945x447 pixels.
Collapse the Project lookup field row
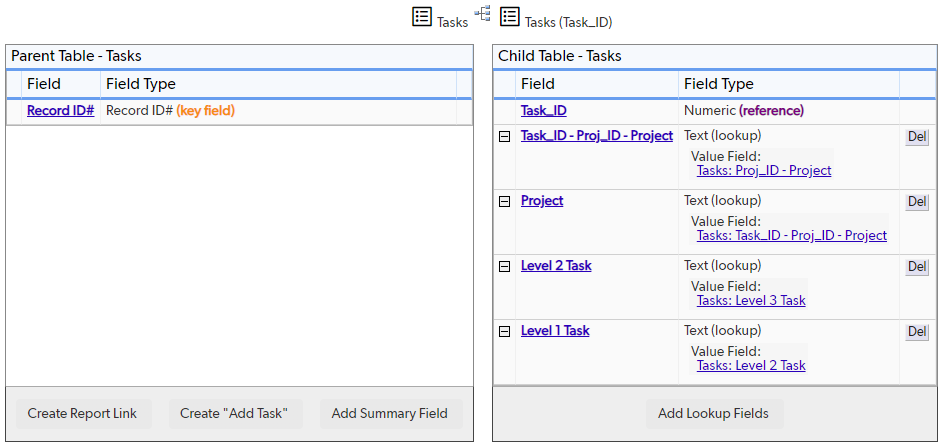click(x=505, y=202)
